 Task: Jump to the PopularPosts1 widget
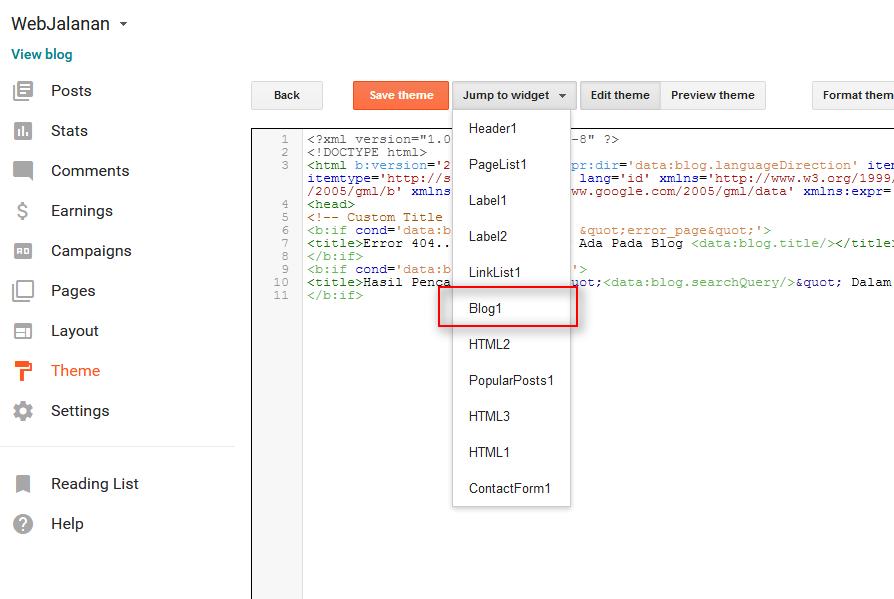[x=511, y=380]
